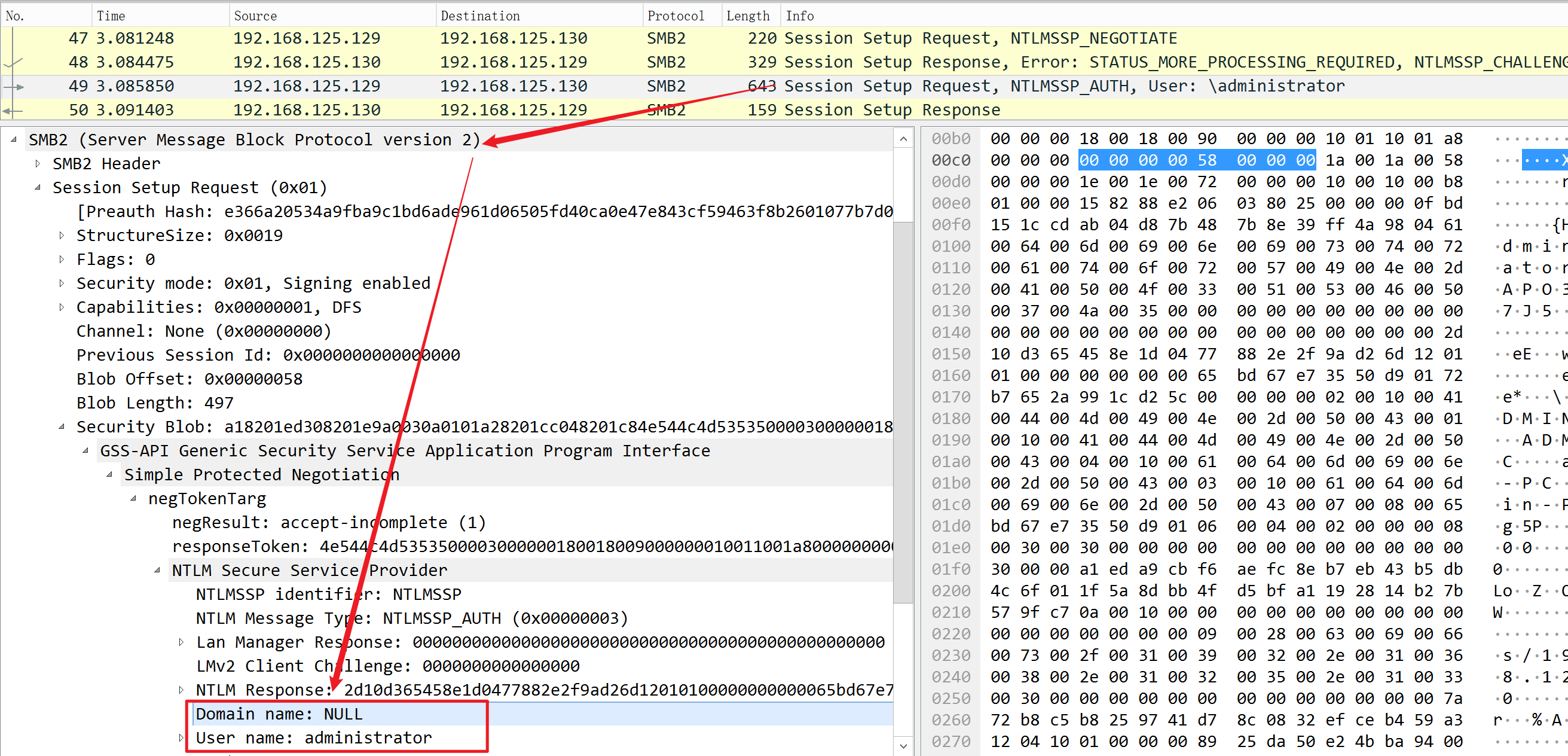1568x756 pixels.
Task: Collapse the Session Setup Request node
Action: pyautogui.click(x=38, y=188)
